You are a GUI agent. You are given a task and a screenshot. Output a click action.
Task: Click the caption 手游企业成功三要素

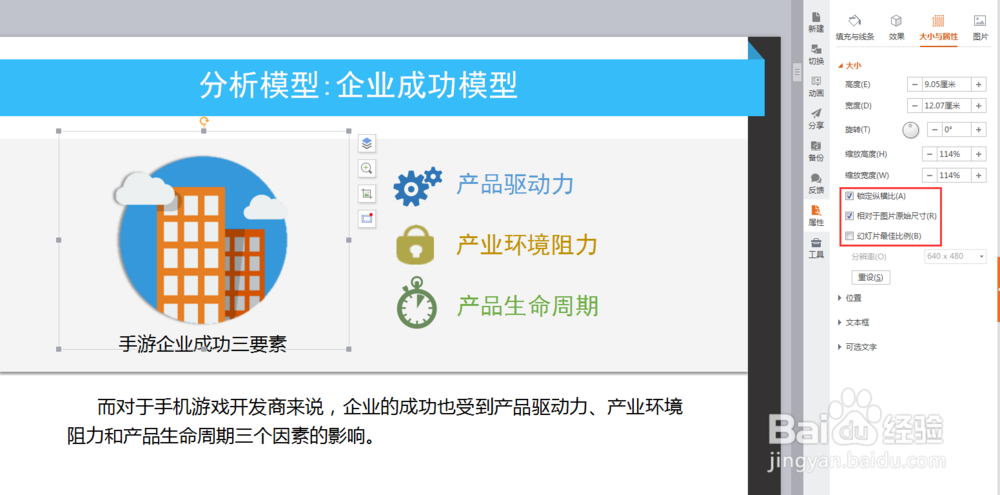tap(203, 344)
